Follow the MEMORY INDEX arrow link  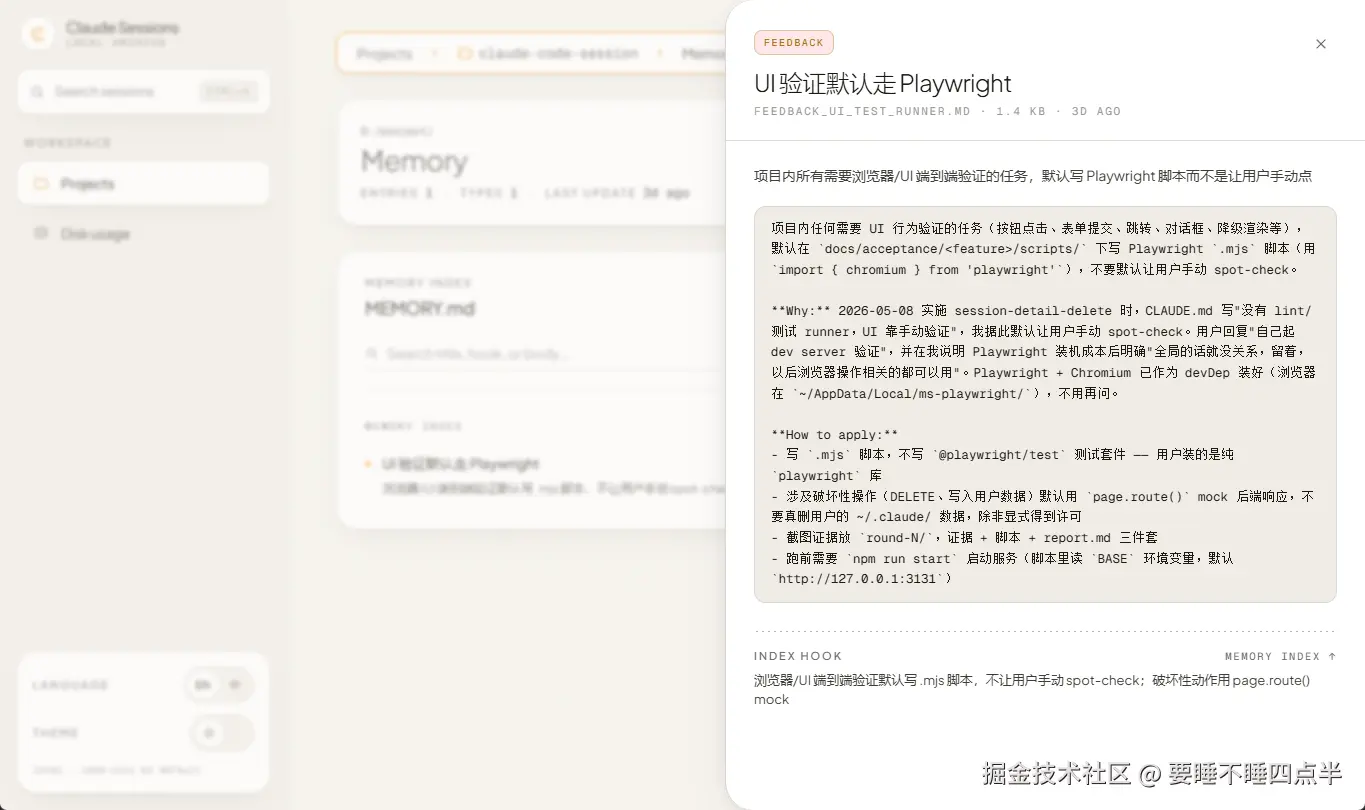(x=1280, y=657)
